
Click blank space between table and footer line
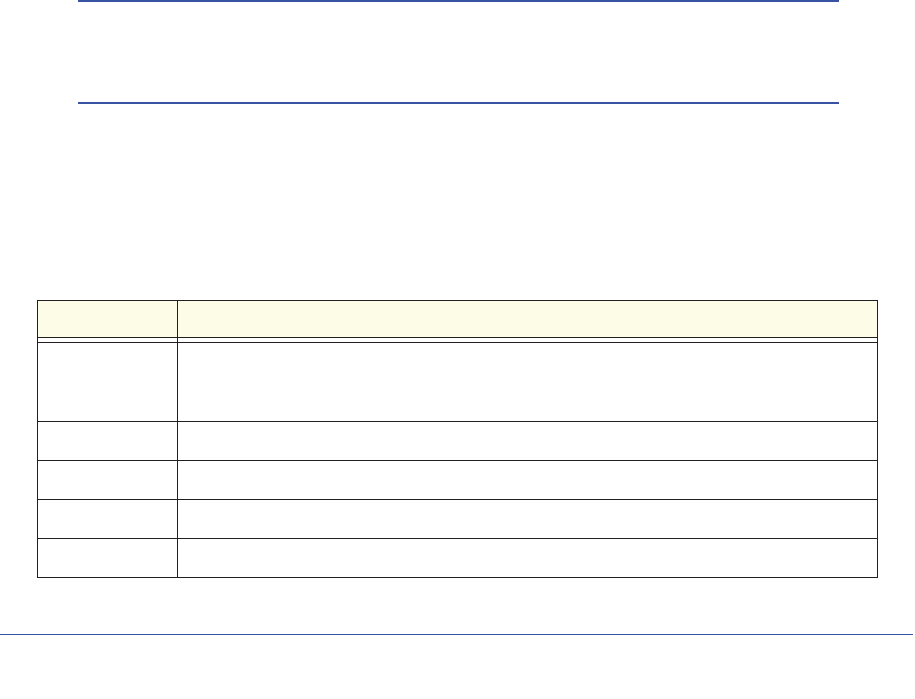coord(457,605)
